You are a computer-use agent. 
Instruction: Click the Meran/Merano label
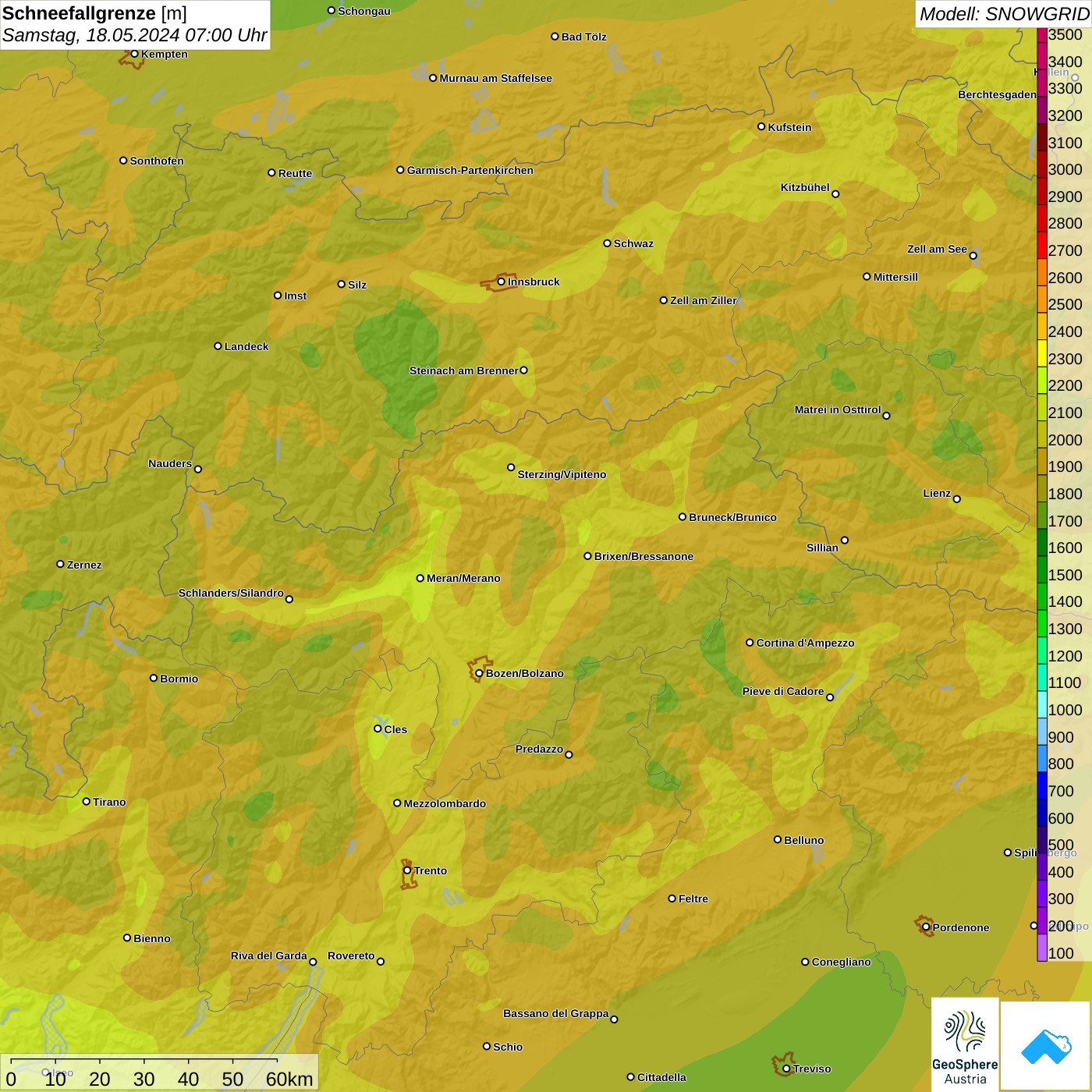[x=463, y=578]
